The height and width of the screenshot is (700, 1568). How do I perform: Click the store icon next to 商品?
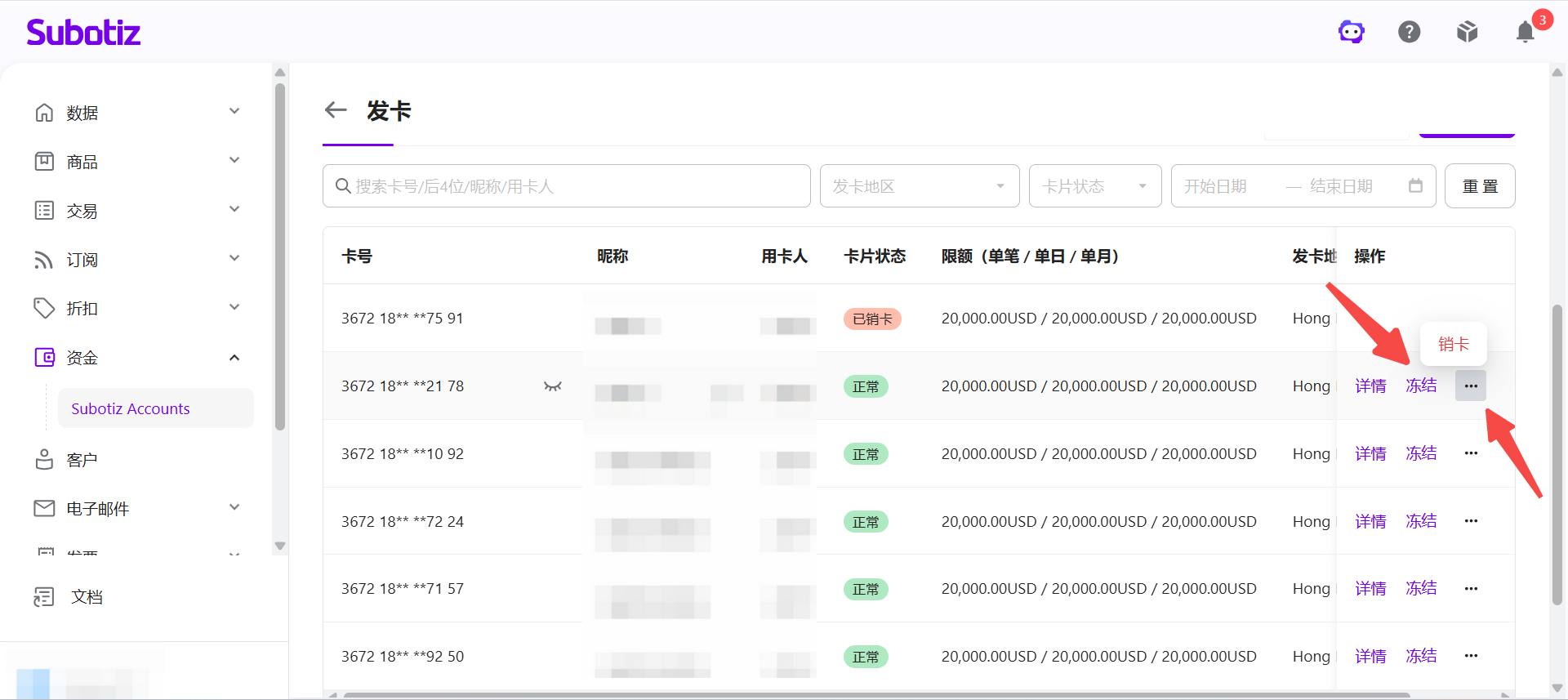(x=44, y=162)
